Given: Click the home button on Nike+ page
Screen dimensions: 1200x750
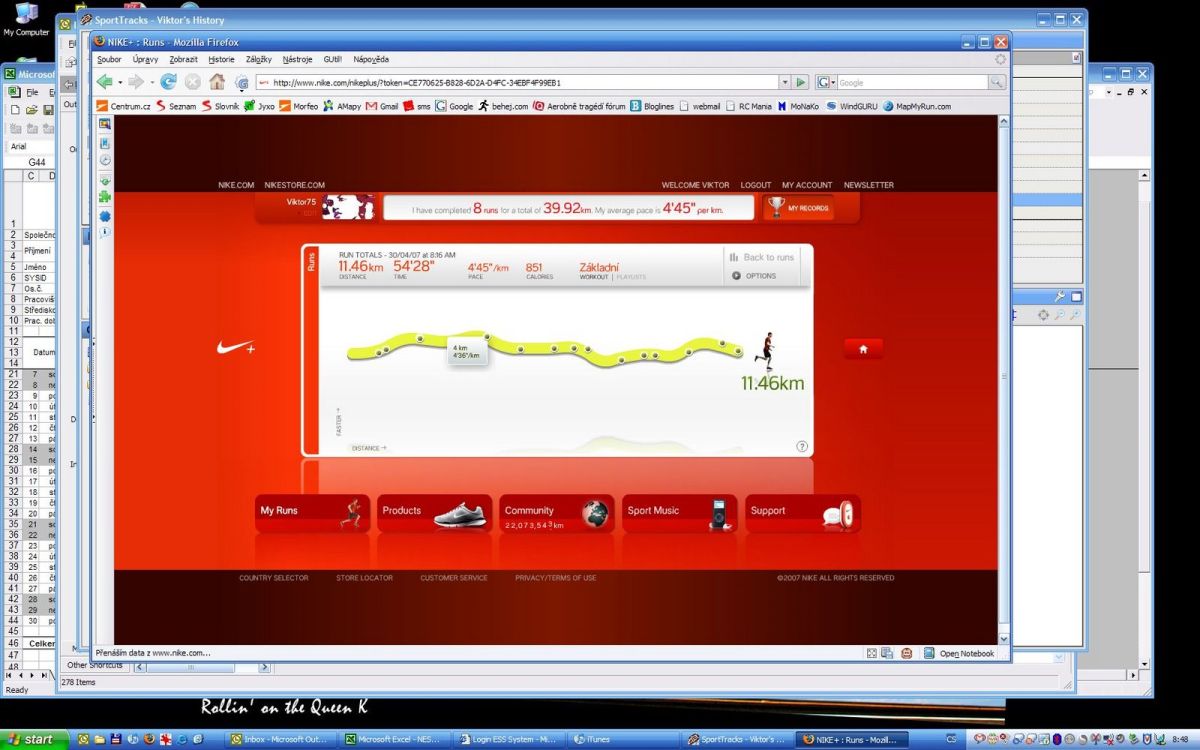Looking at the screenshot, I should [x=863, y=349].
